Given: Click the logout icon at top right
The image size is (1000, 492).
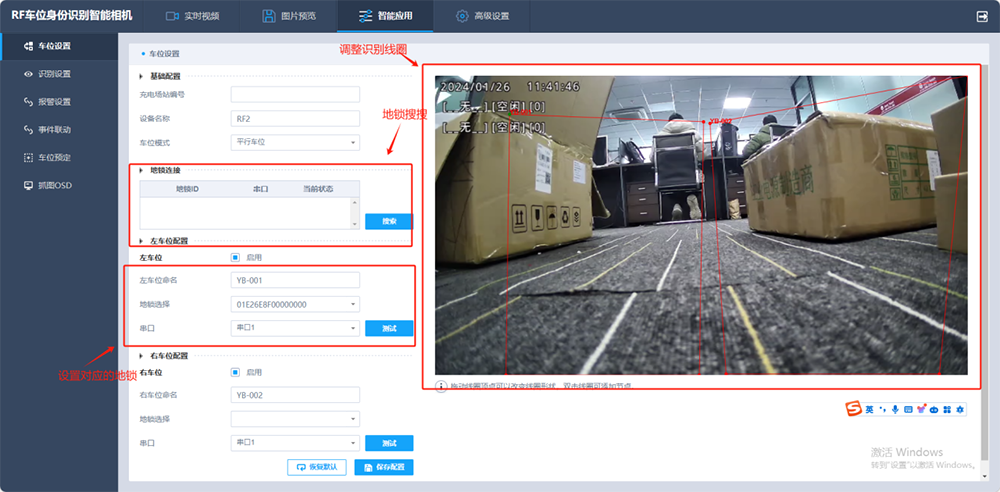Looking at the screenshot, I should 982,17.
